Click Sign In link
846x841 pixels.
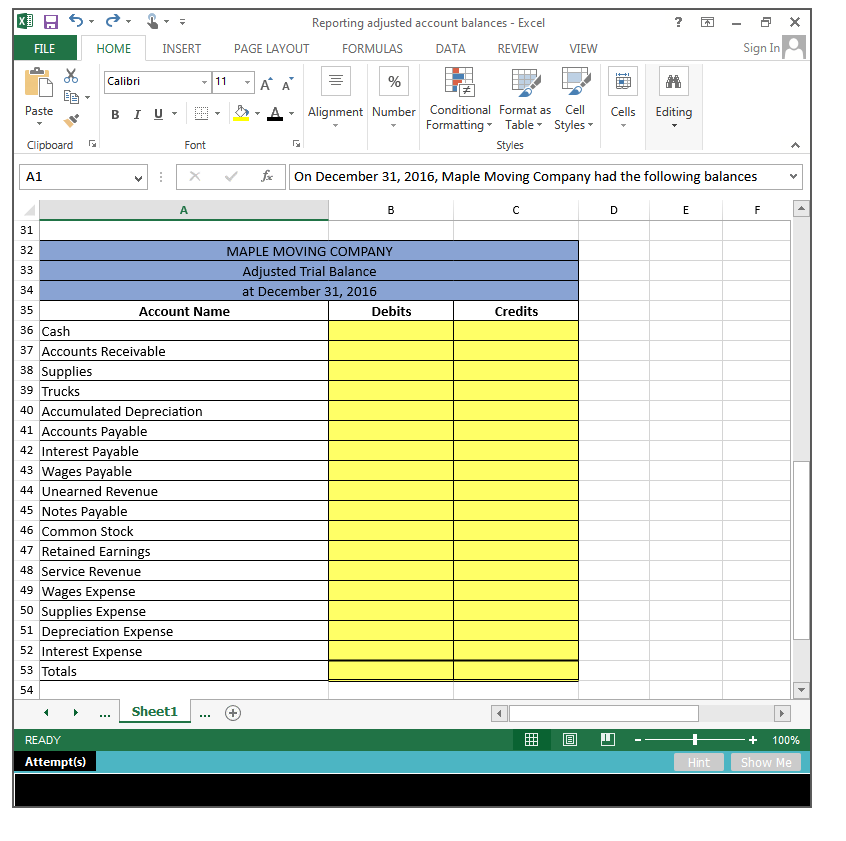pyautogui.click(x=761, y=48)
